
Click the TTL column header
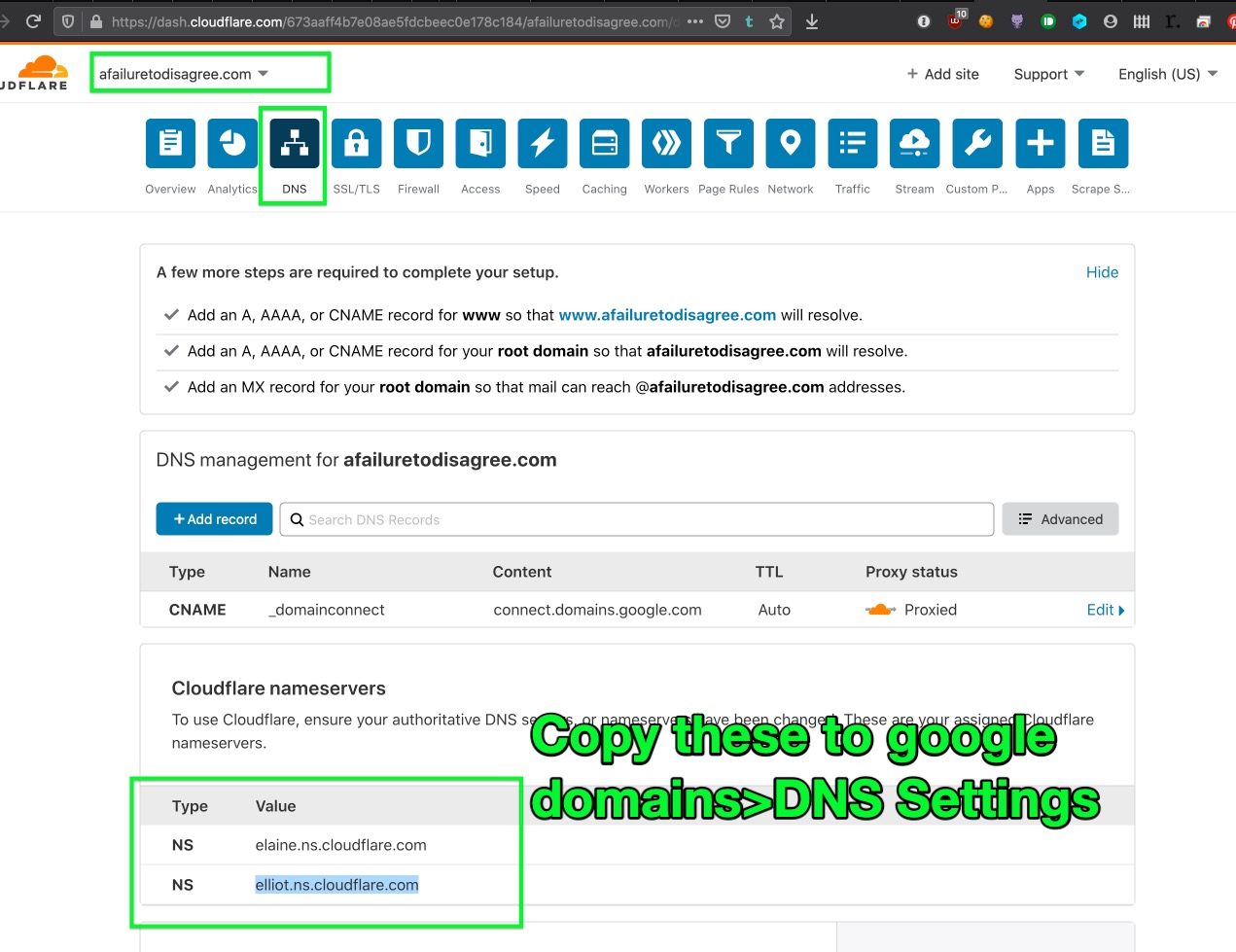[769, 572]
